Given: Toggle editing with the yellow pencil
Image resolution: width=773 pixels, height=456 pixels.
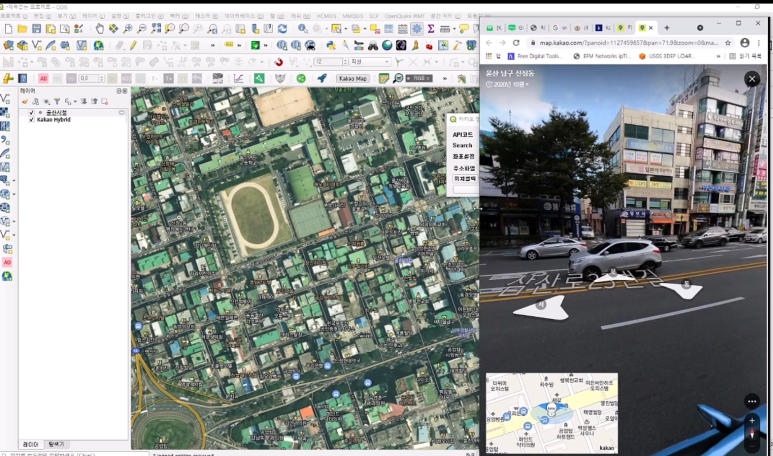Looking at the screenshot, I should [x=133, y=46].
